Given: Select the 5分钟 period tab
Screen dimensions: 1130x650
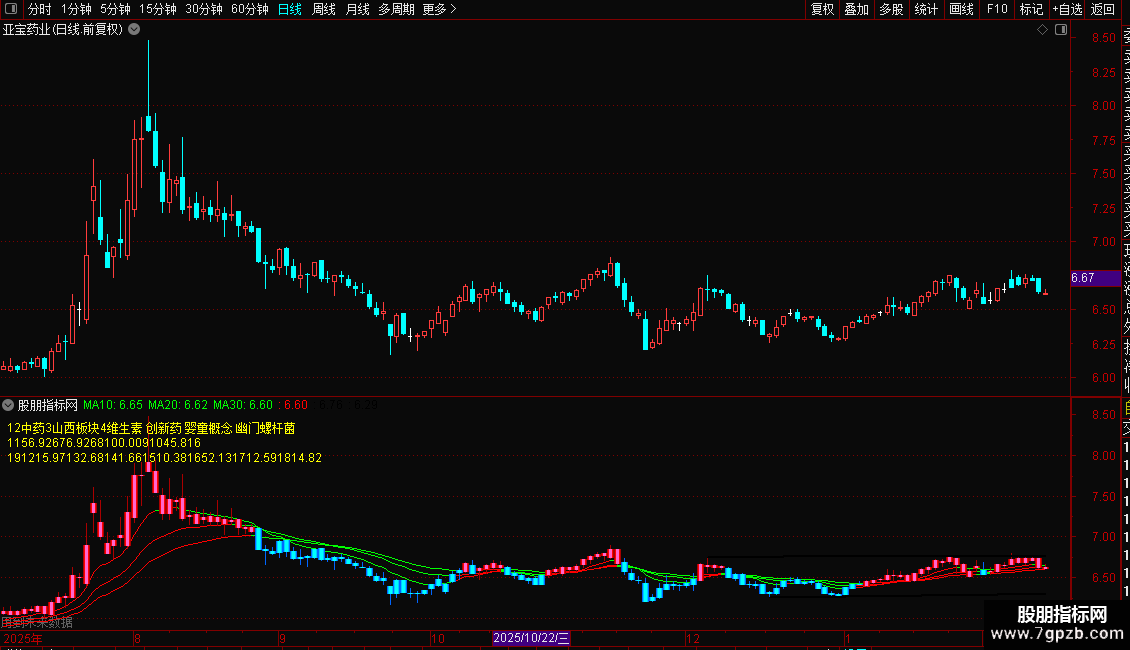Looking at the screenshot, I should 115,9.
